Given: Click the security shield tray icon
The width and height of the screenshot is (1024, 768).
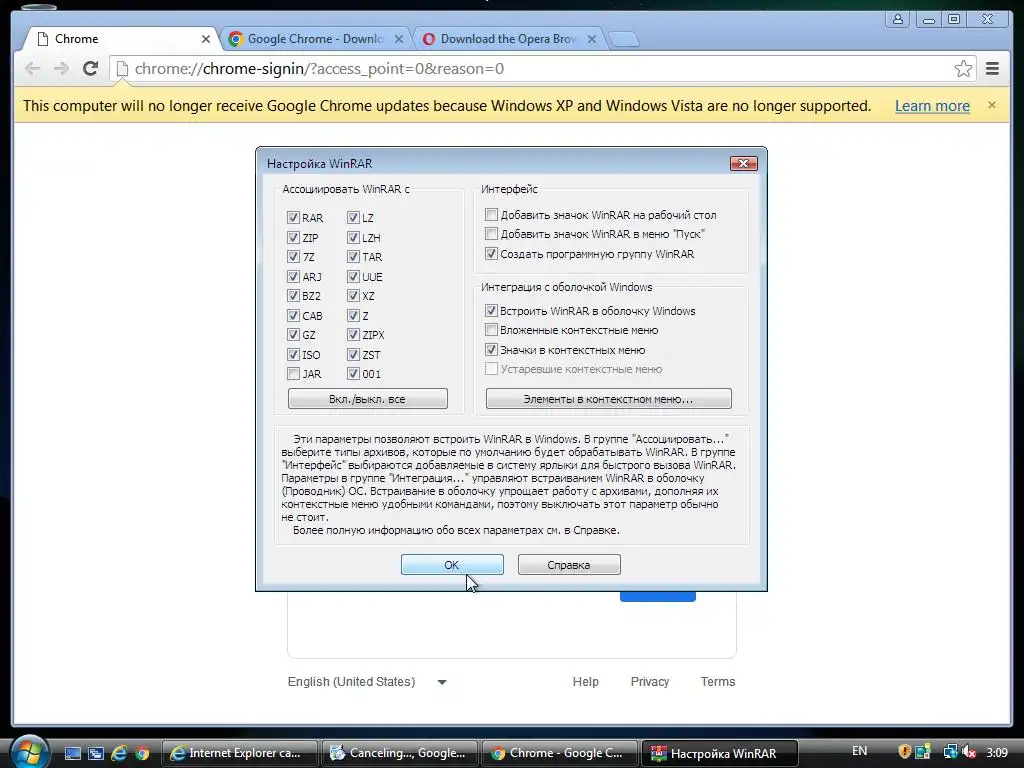Looking at the screenshot, I should (x=904, y=752).
